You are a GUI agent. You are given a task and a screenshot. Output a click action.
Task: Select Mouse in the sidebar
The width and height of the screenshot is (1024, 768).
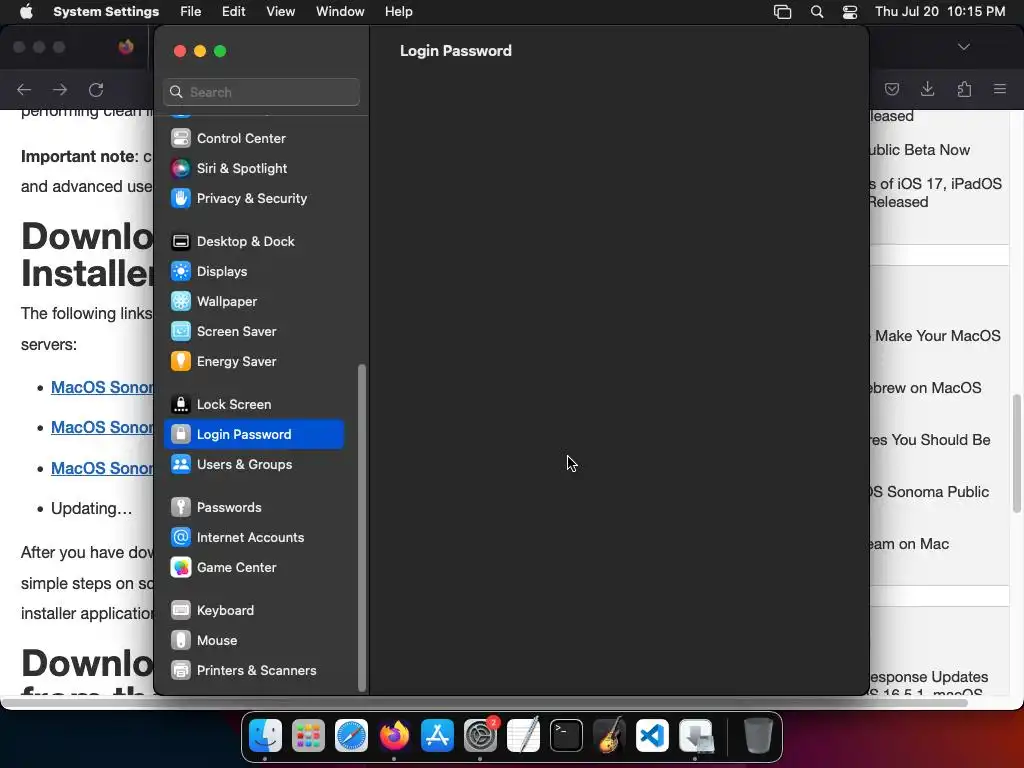(x=253, y=641)
